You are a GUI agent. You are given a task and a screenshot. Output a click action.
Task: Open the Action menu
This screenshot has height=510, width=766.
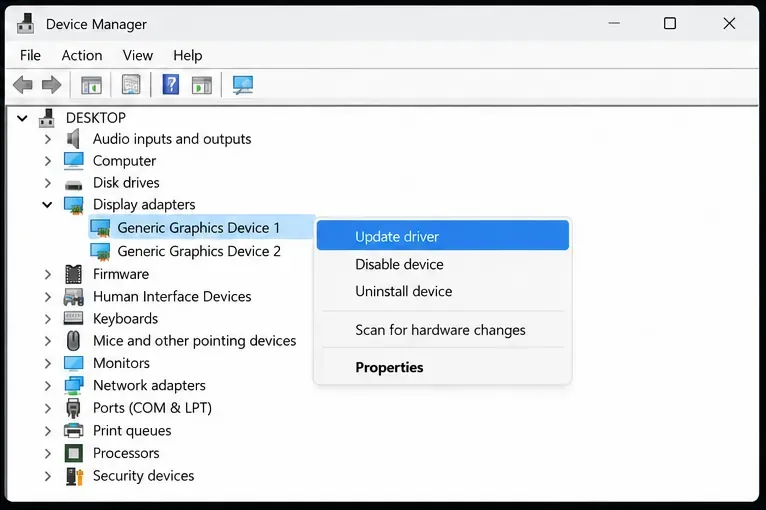82,55
